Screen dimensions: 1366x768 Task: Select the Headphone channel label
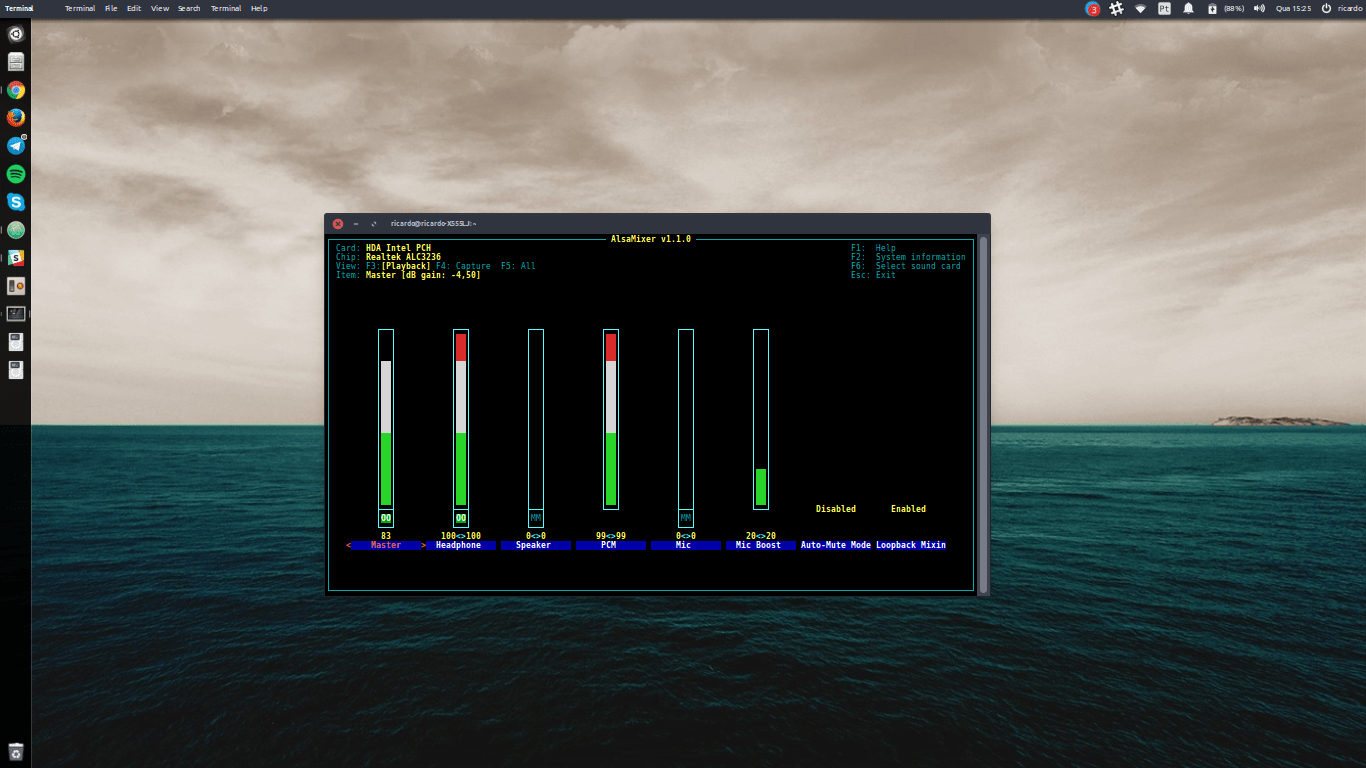(461, 546)
